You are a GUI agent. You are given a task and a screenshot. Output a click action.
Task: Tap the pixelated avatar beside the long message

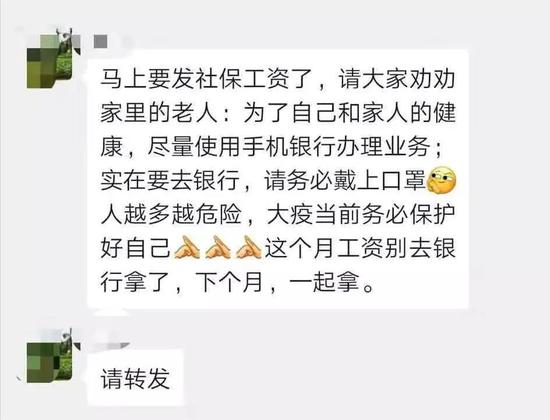50,61
